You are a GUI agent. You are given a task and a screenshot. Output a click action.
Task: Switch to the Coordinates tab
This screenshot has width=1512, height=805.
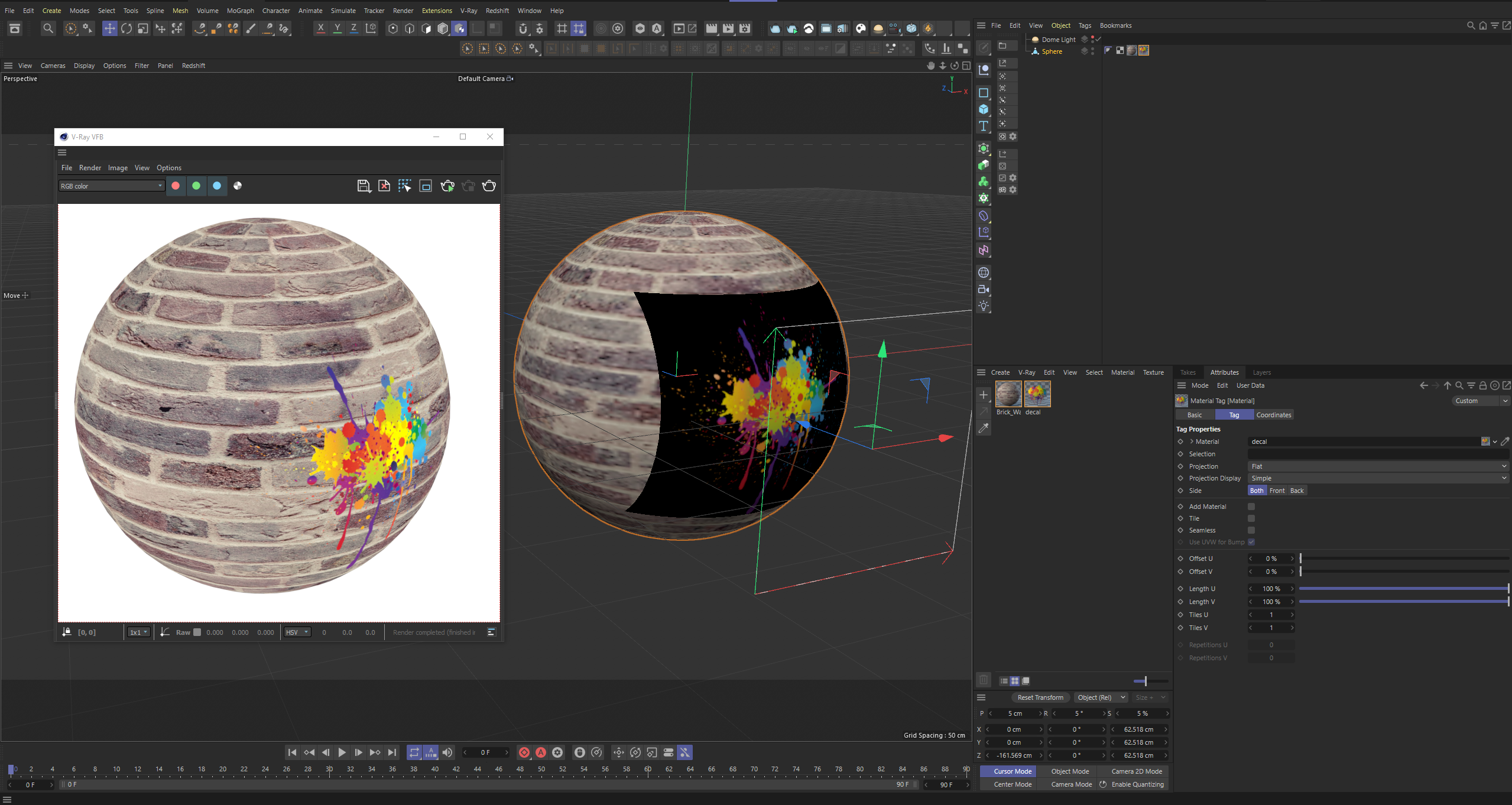(1273, 415)
